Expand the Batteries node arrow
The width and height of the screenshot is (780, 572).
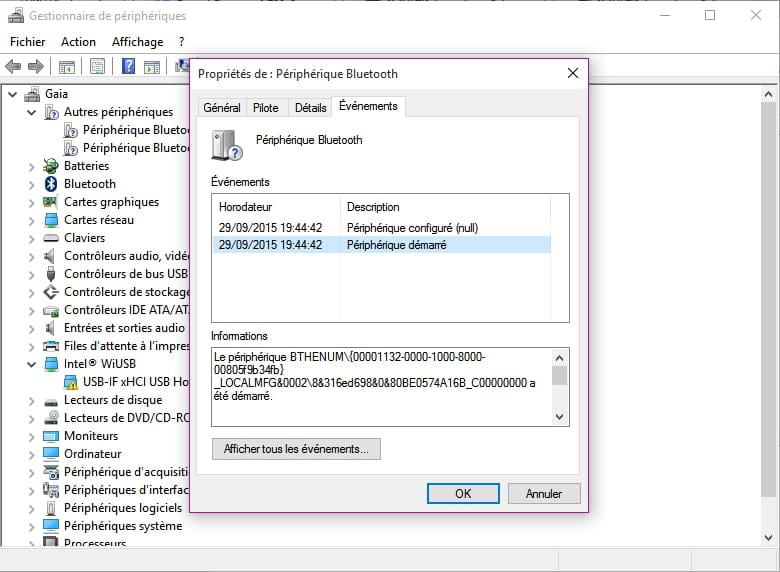click(x=31, y=167)
